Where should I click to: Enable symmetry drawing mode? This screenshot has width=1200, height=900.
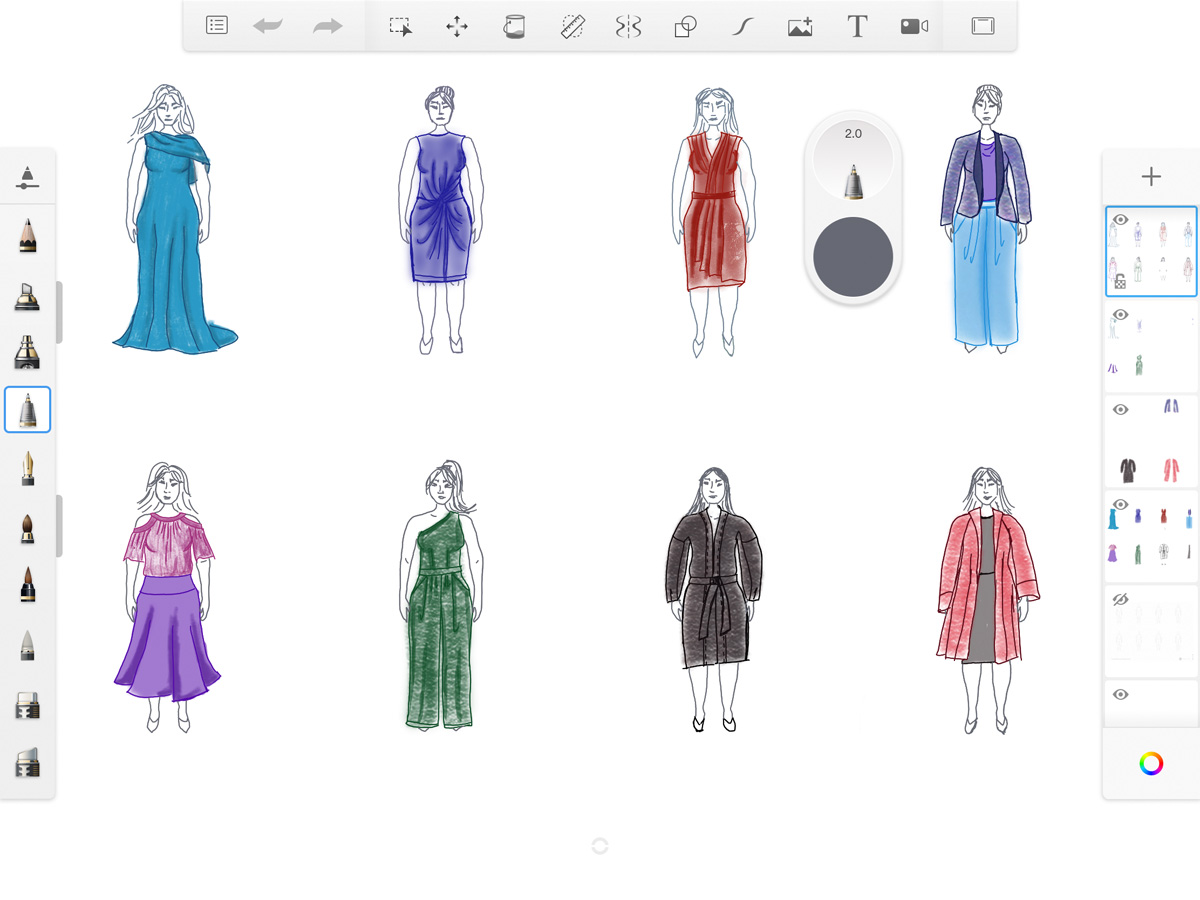click(629, 26)
